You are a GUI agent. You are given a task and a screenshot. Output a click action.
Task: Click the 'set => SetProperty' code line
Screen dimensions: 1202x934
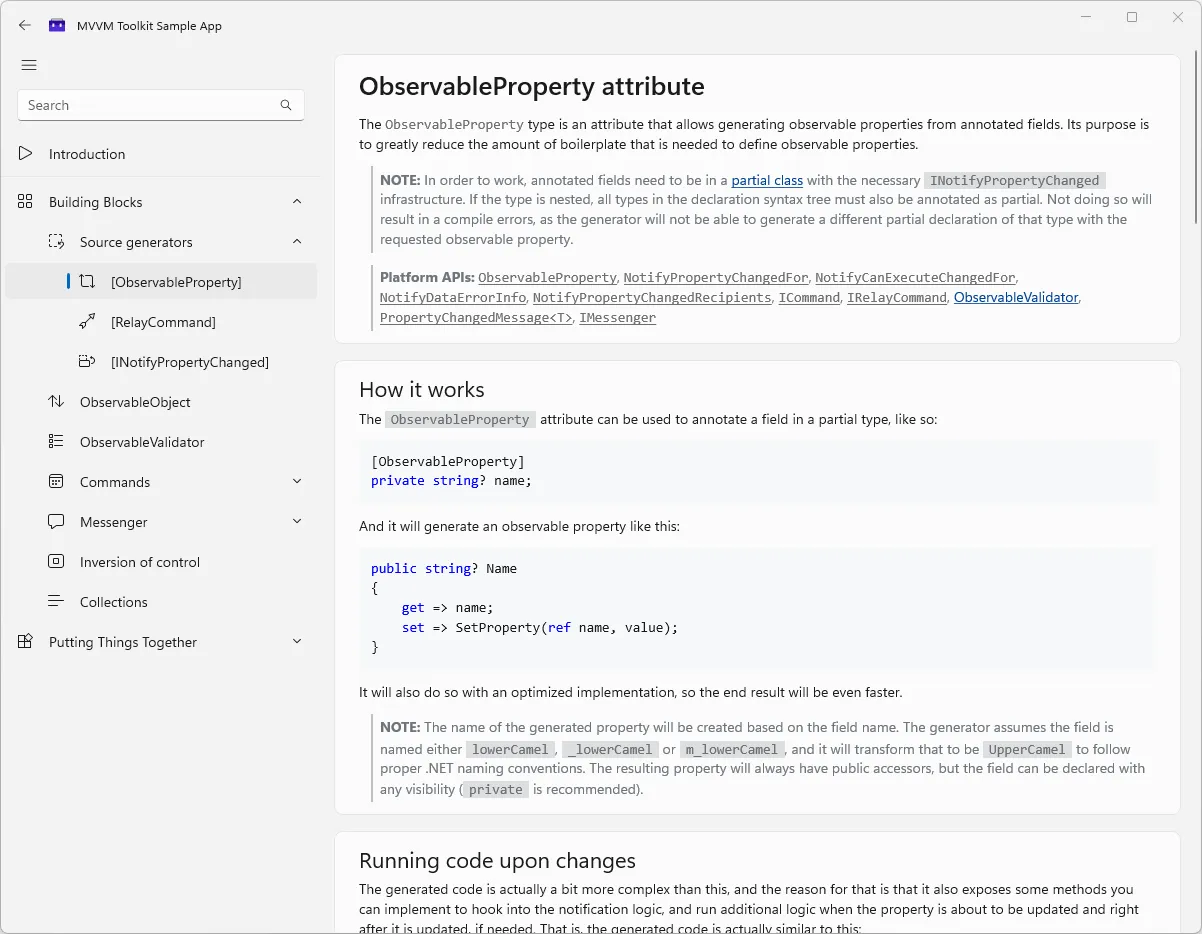pyautogui.click(x=540, y=628)
